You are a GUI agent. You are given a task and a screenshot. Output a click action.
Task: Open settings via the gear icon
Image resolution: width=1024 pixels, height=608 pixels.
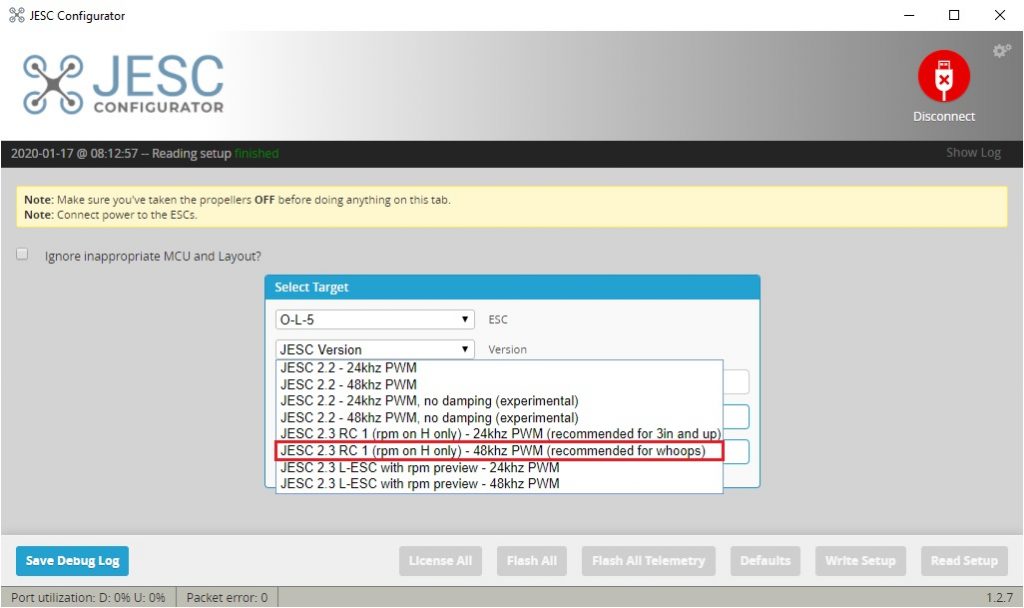(x=1001, y=51)
